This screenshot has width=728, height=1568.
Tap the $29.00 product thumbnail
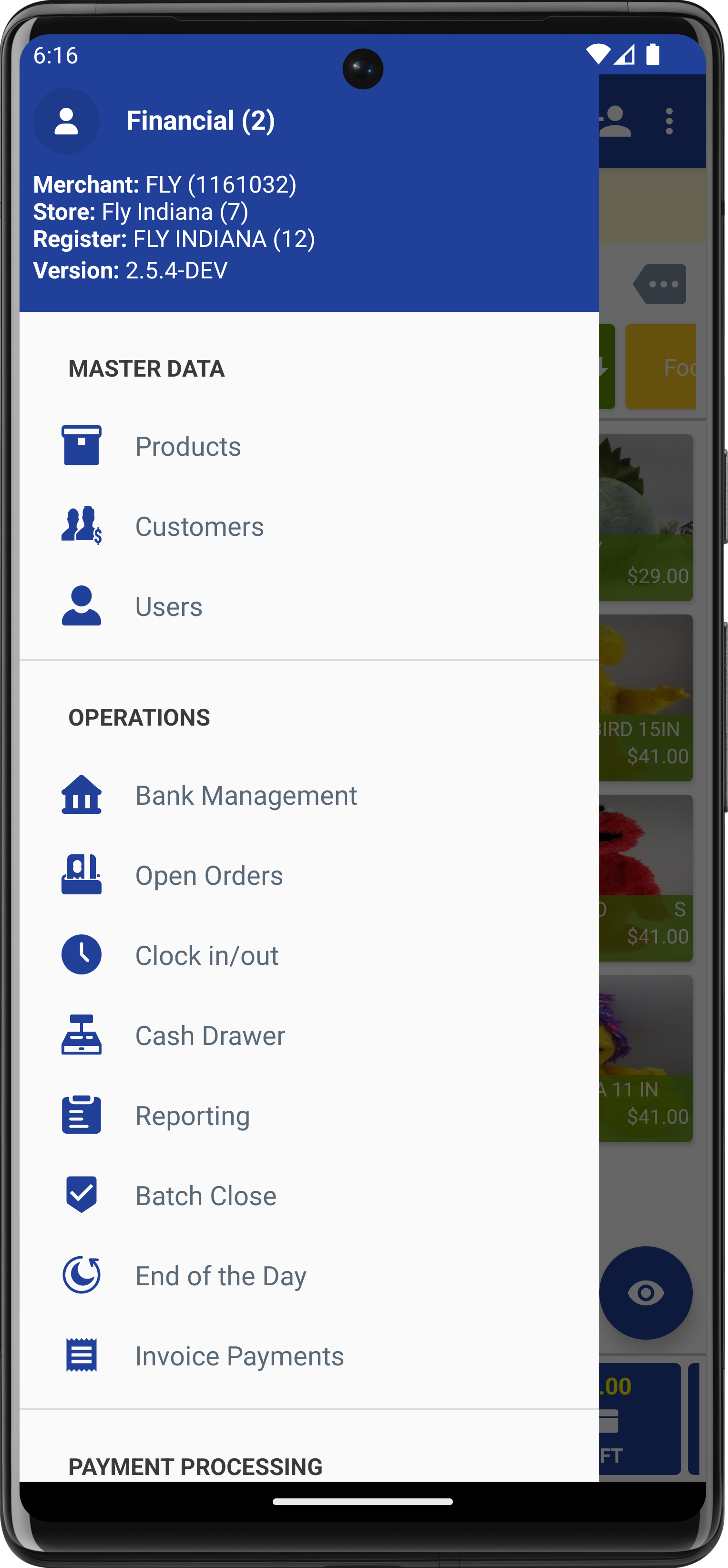tap(646, 518)
